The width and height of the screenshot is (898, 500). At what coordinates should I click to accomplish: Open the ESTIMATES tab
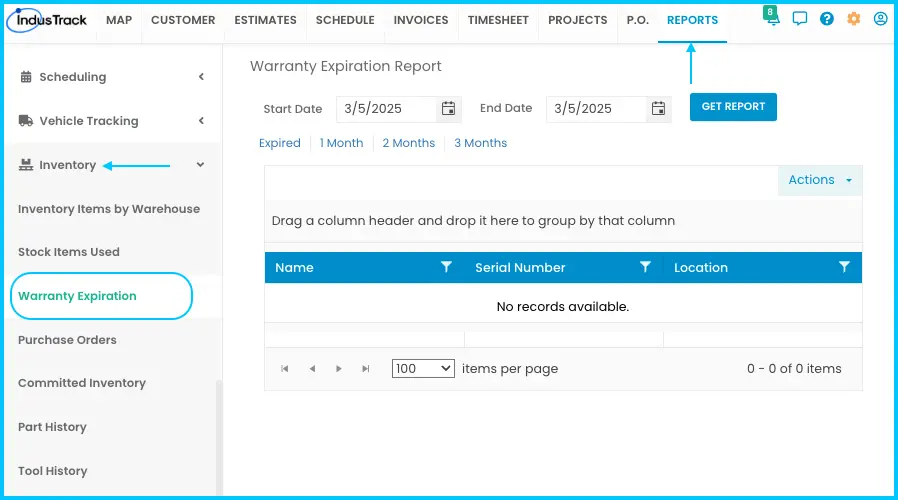pyautogui.click(x=266, y=20)
